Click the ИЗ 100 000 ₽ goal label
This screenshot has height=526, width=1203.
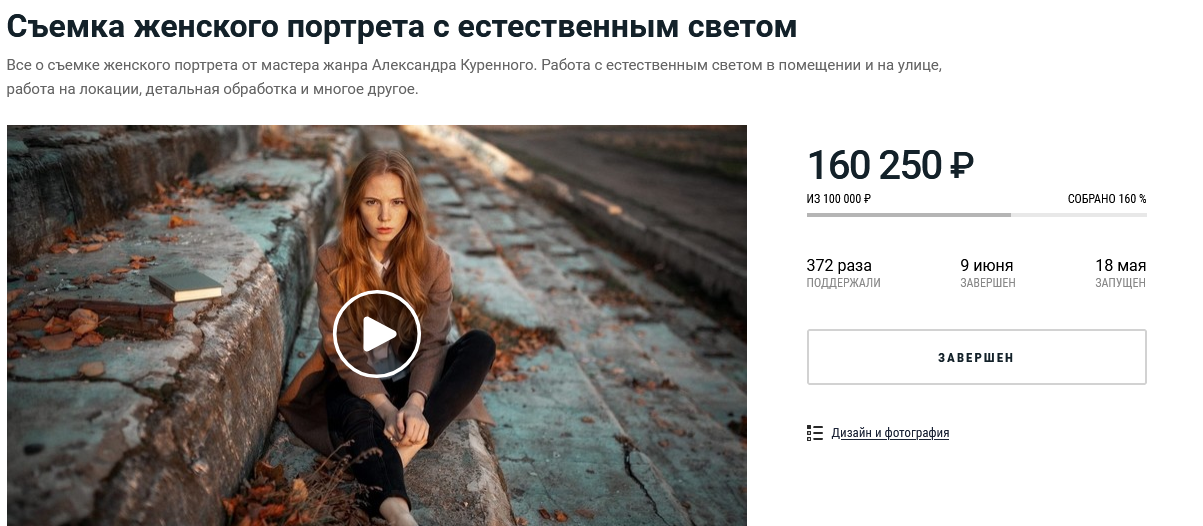(x=839, y=199)
